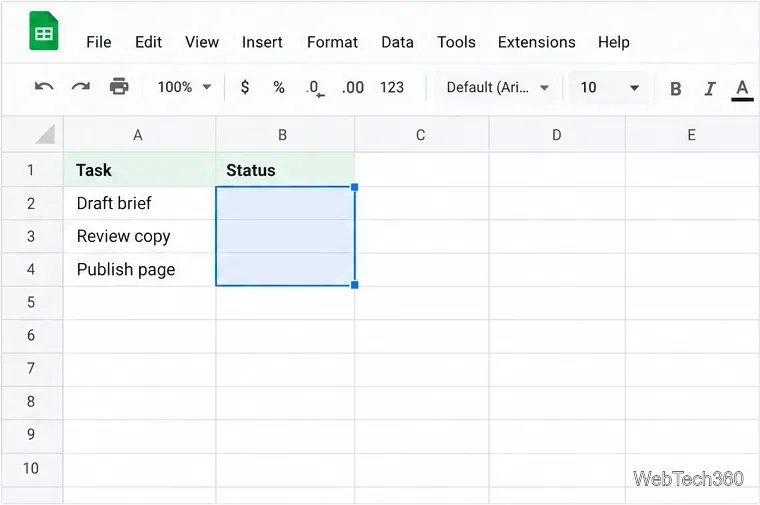Select row 9 header
The width and height of the screenshot is (760, 505).
coord(32,435)
